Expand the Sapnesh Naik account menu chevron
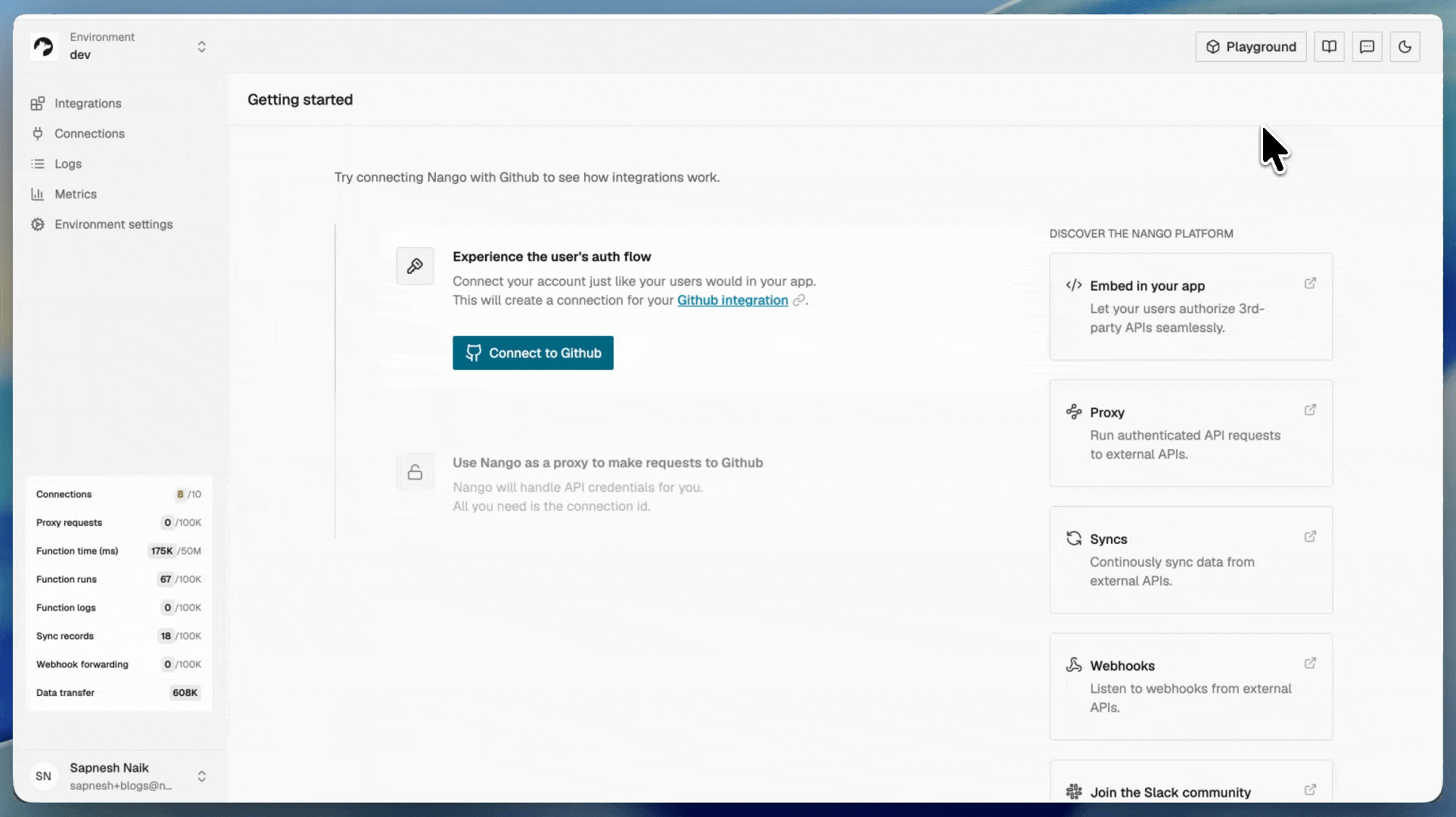Image resolution: width=1456 pixels, height=817 pixels. tap(201, 777)
